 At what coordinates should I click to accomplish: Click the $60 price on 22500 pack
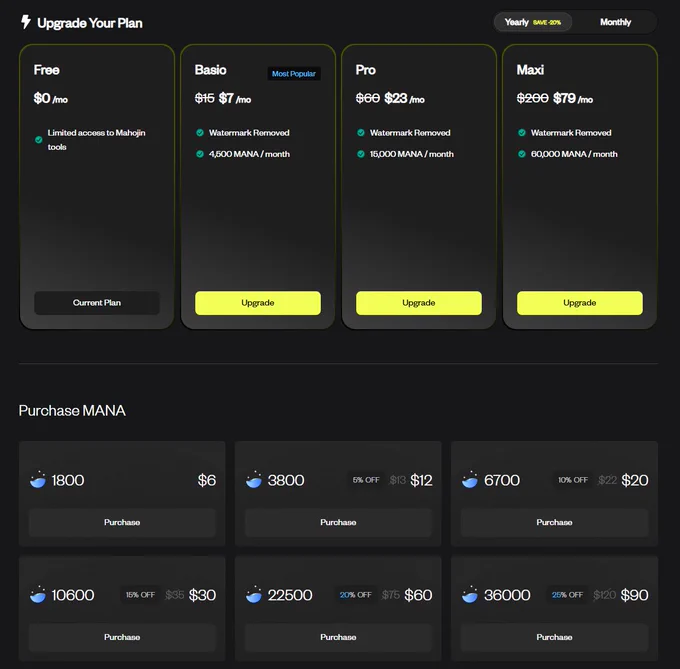point(418,595)
